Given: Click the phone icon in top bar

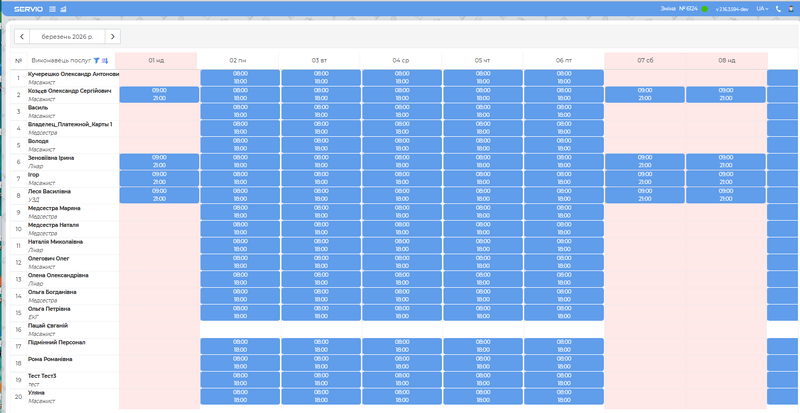Looking at the screenshot, I should click(x=777, y=8).
